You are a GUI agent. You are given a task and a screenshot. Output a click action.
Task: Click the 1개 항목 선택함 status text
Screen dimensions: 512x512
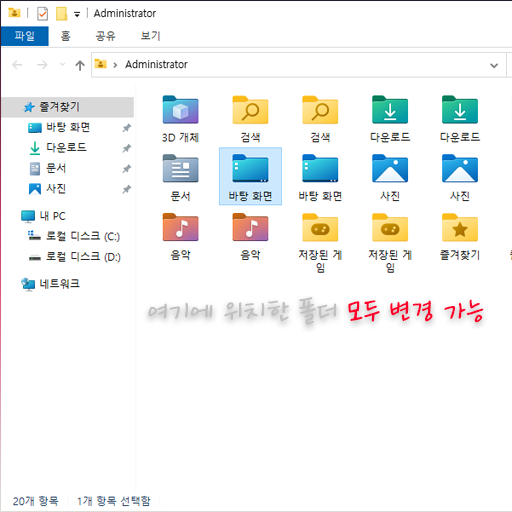point(114,501)
